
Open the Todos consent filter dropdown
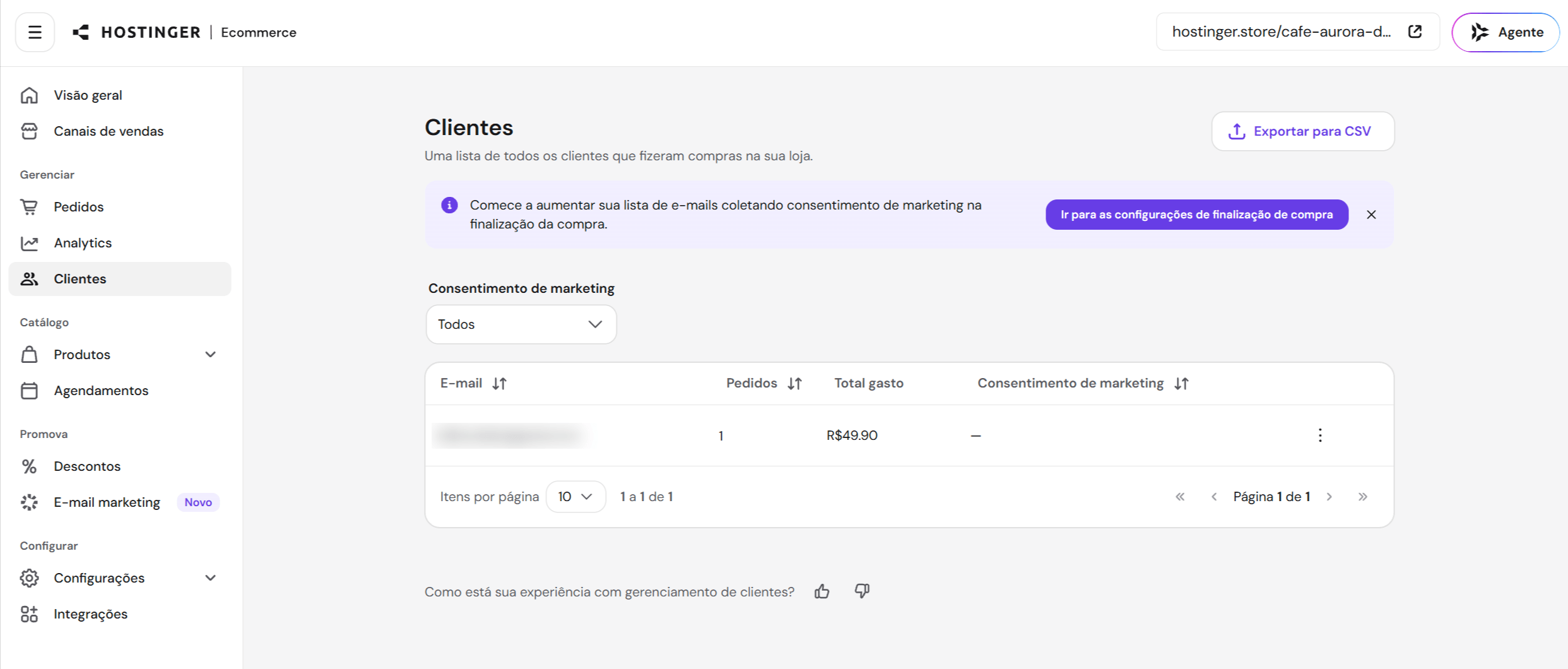point(521,324)
